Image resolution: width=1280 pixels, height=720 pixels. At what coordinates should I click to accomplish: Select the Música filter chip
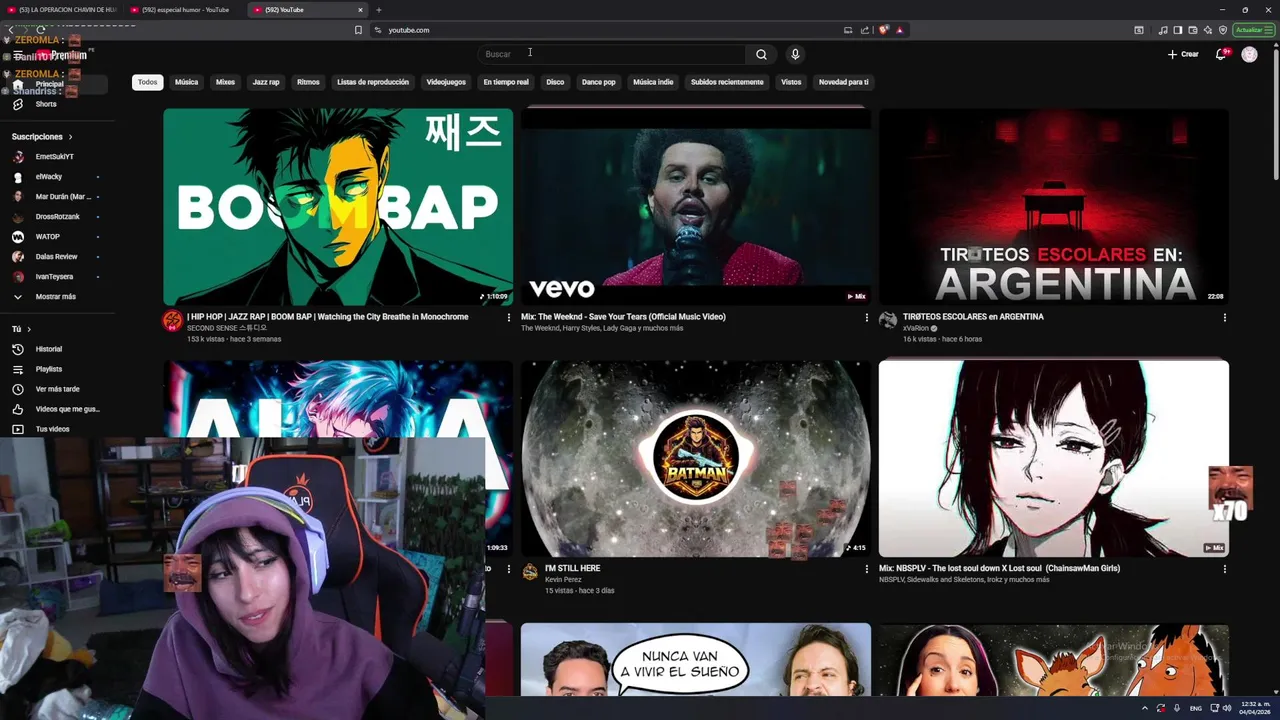pos(186,82)
